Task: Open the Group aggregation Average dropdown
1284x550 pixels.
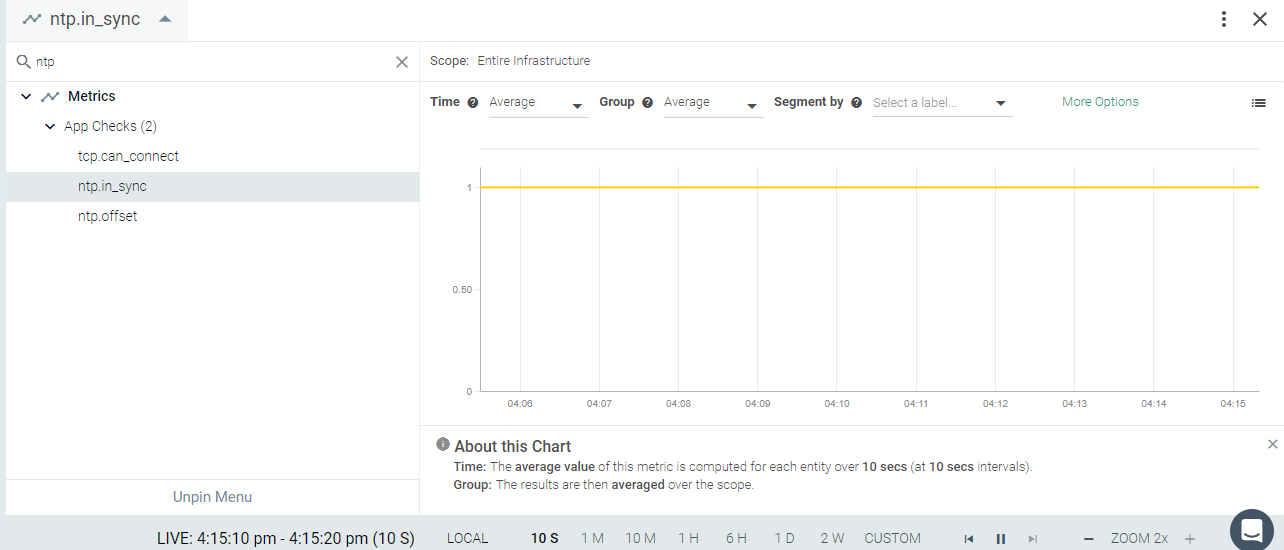Action: (713, 103)
